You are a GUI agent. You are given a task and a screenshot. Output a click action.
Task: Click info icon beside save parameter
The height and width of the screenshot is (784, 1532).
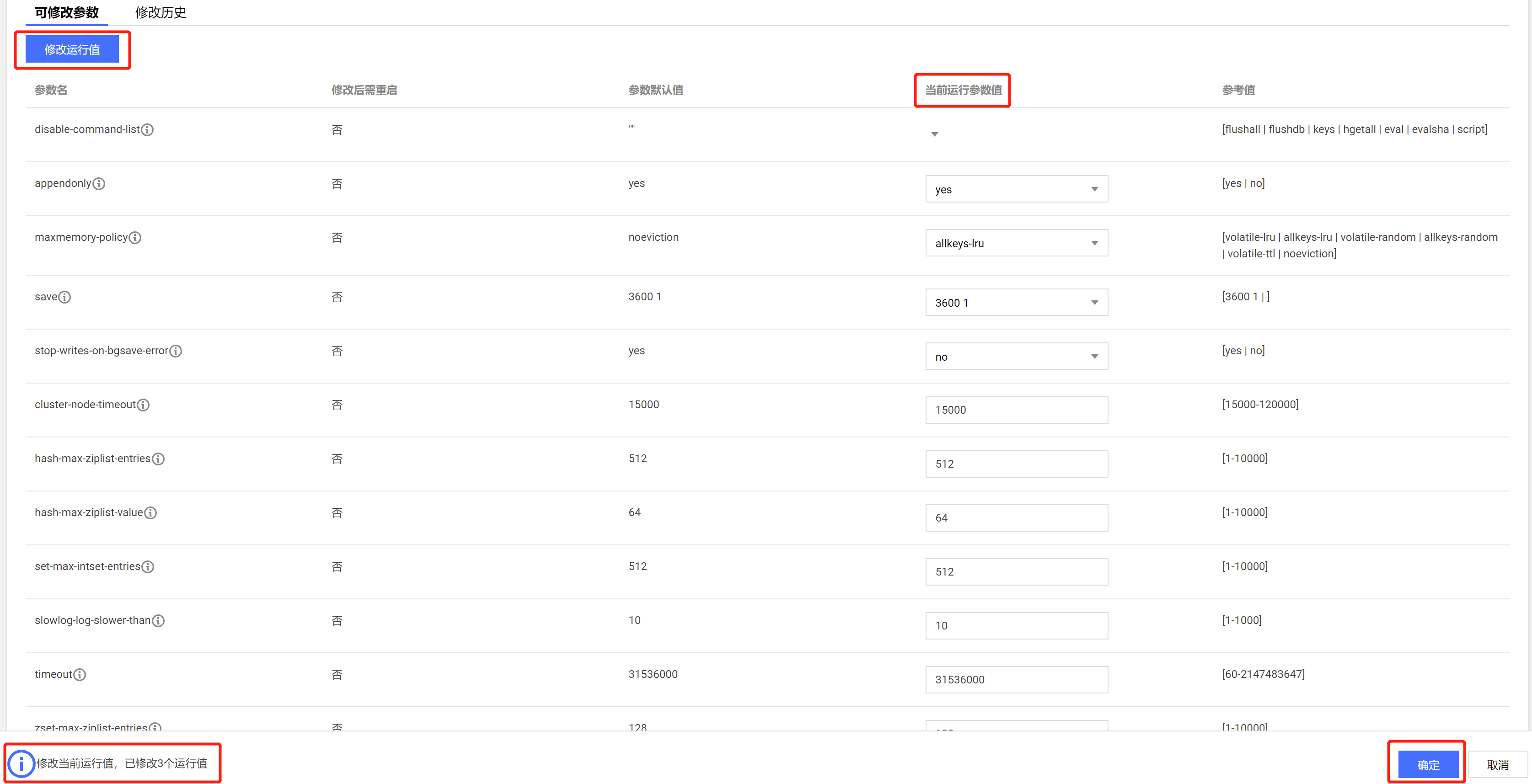[x=64, y=297]
